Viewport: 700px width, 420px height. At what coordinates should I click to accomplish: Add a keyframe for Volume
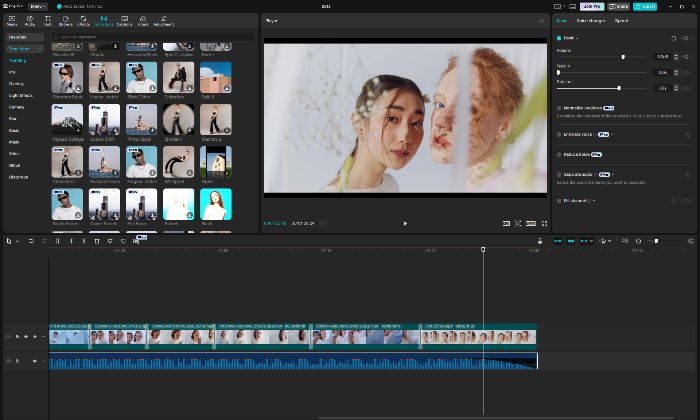687,57
